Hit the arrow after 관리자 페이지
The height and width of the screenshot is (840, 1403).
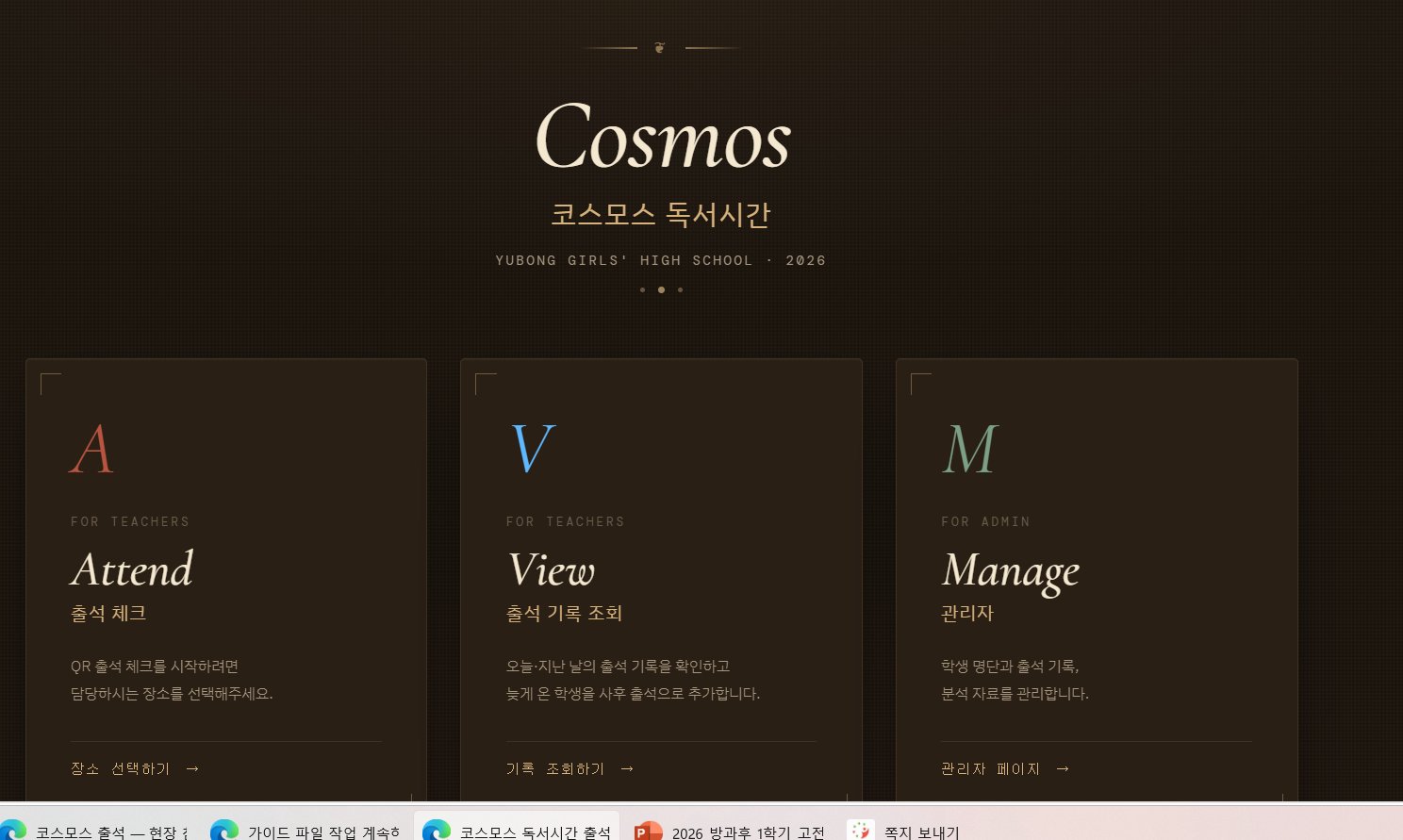1063,769
